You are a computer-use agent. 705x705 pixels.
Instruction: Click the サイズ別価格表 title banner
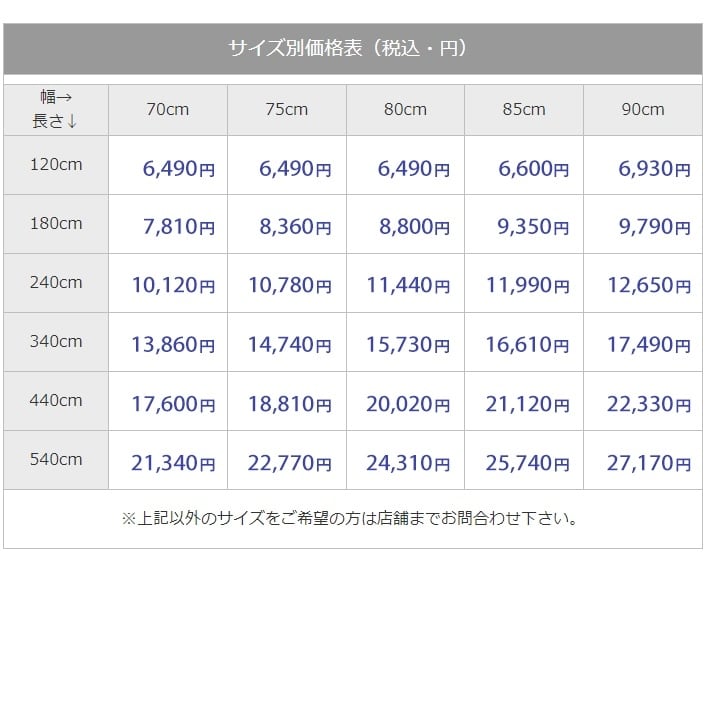pos(352,49)
